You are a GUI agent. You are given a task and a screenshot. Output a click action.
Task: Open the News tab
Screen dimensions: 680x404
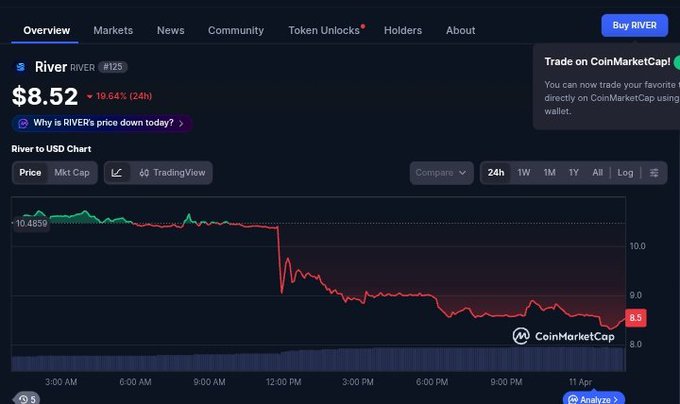coord(170,30)
